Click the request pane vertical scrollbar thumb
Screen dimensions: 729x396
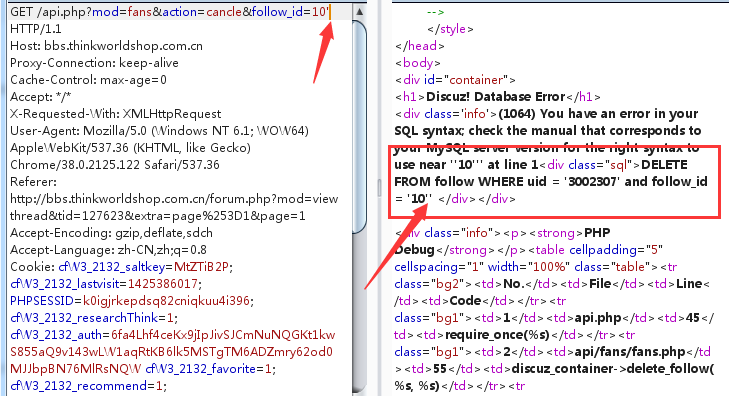coord(359,126)
